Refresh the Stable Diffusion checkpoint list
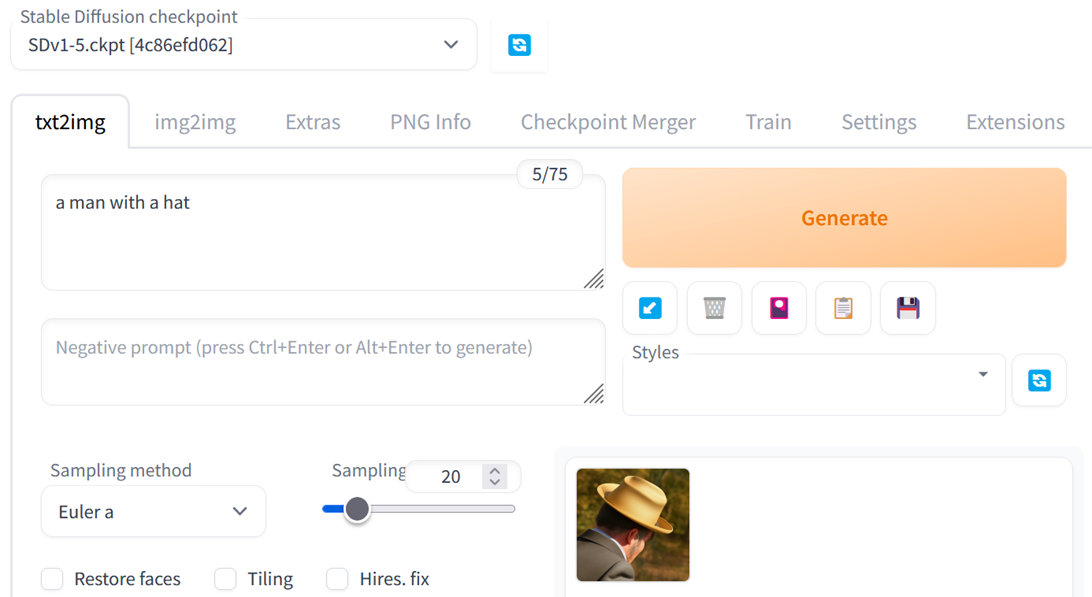The height and width of the screenshot is (597, 1092). pos(519,45)
